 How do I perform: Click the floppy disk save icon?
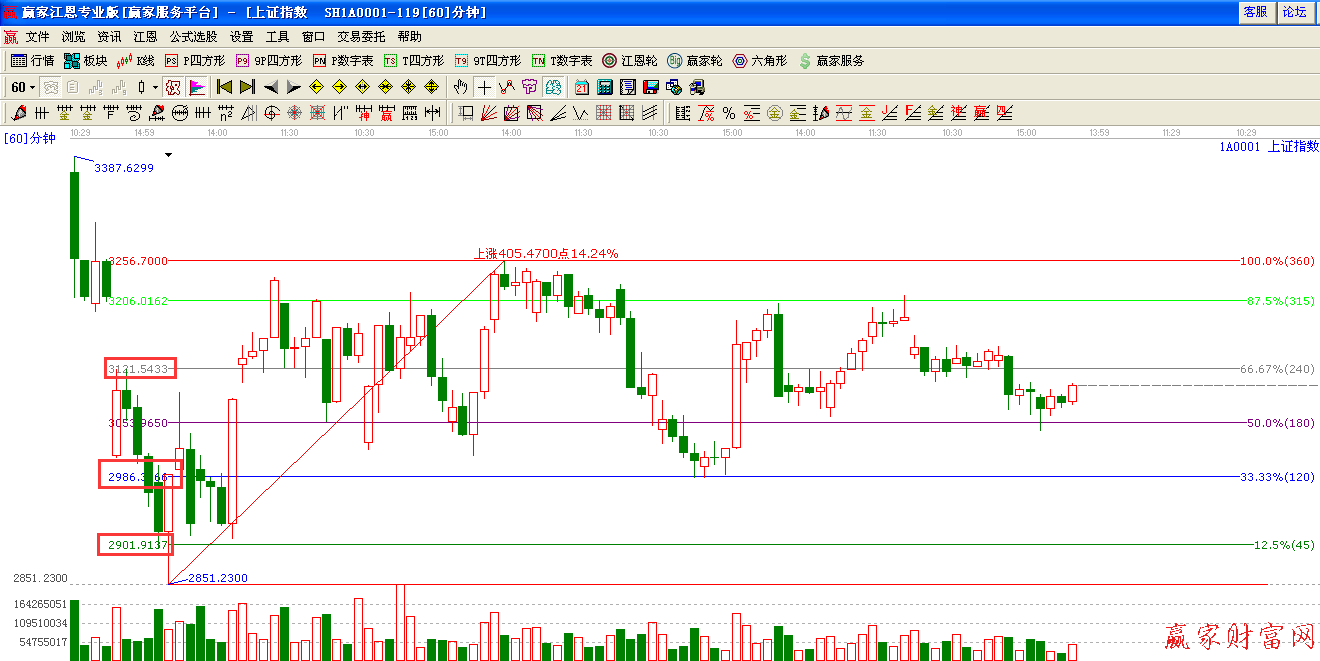click(x=651, y=87)
